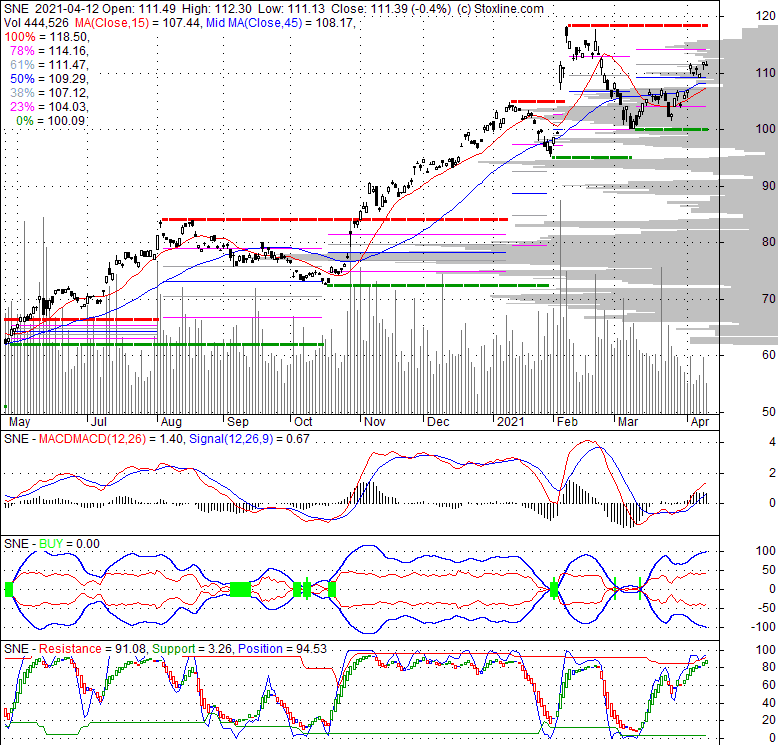The width and height of the screenshot is (780, 745).
Task: Click the long red resistance line near 84
Action: 335,219
